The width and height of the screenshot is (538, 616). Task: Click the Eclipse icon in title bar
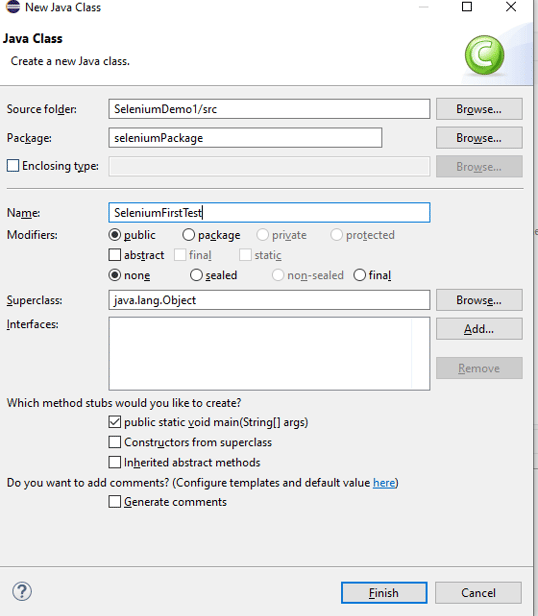[x=13, y=7]
